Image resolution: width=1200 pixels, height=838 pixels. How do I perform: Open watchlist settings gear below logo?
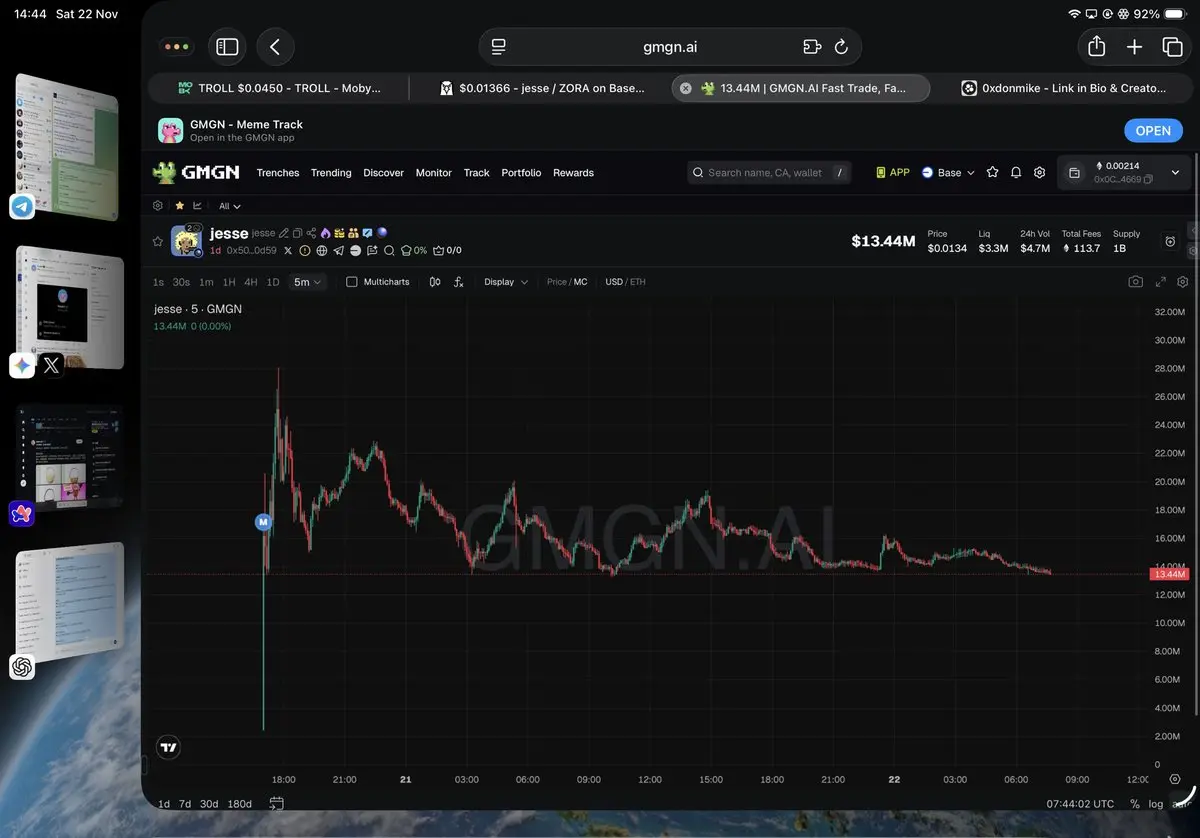[x=158, y=205]
